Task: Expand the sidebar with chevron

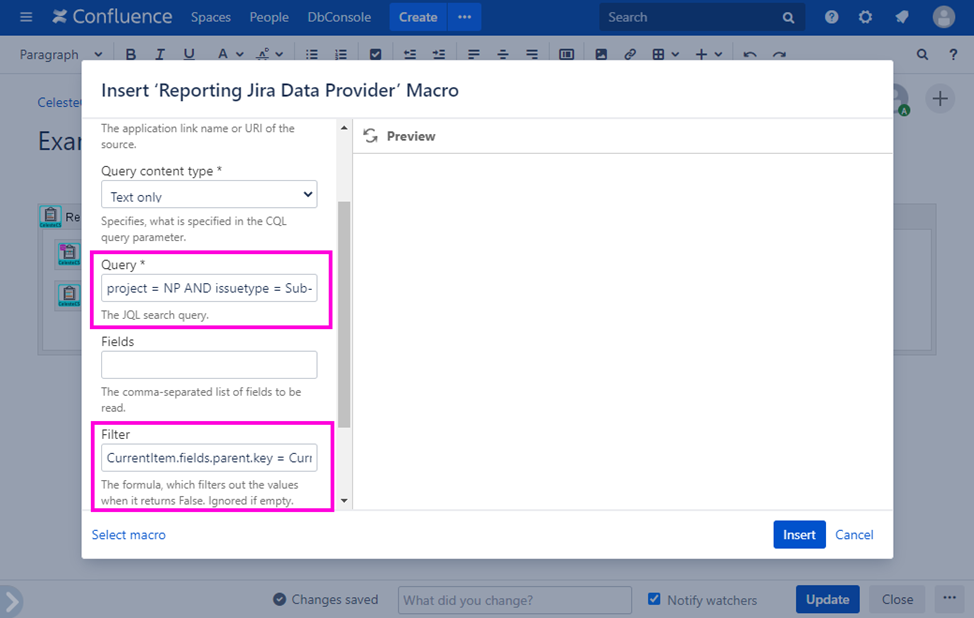Action: pyautogui.click(x=11, y=601)
